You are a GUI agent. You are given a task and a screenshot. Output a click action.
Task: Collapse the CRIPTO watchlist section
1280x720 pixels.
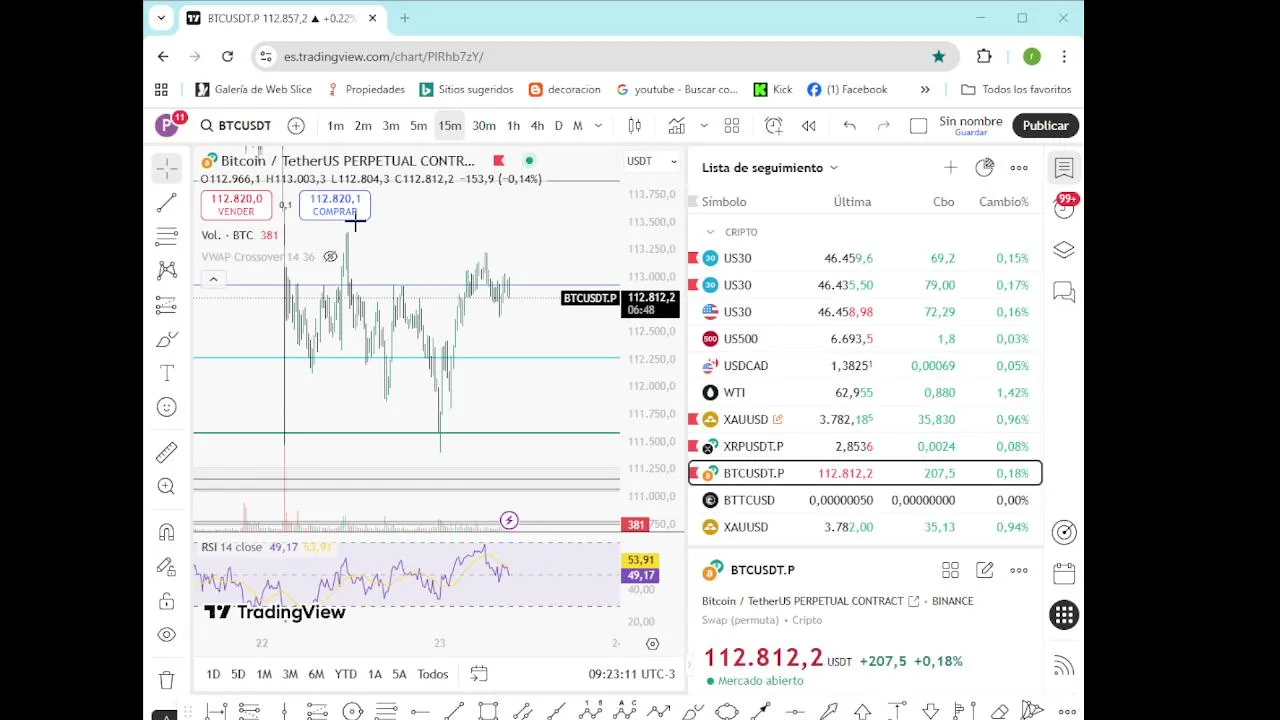click(x=710, y=232)
